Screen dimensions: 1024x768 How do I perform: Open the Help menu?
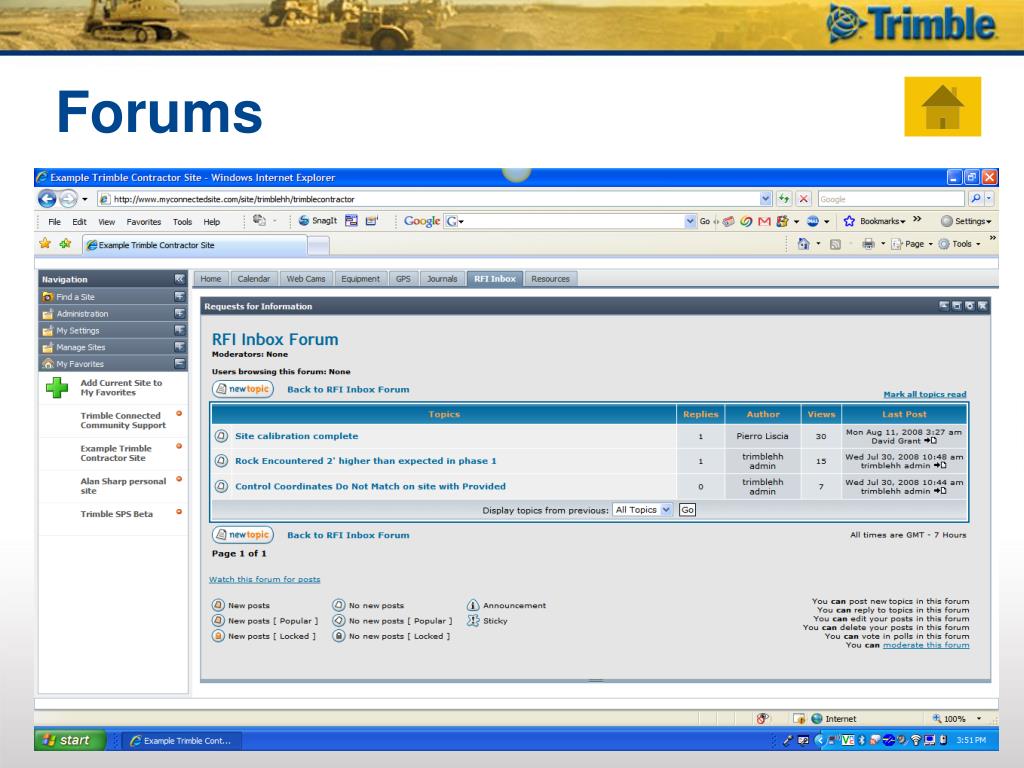point(212,222)
